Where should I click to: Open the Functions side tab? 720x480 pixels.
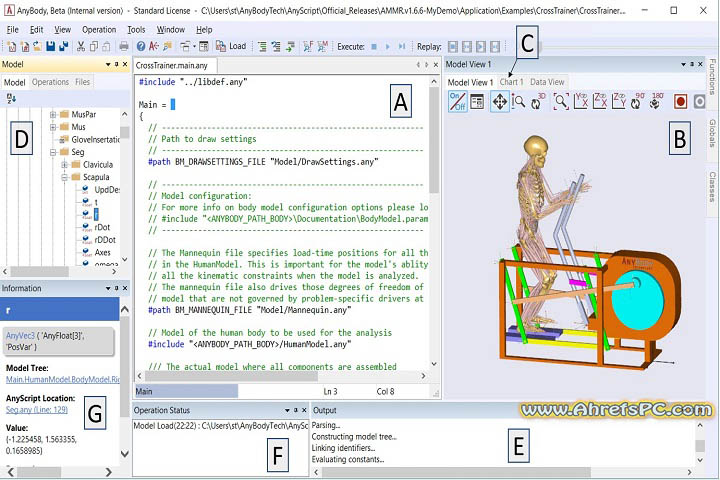tap(712, 76)
